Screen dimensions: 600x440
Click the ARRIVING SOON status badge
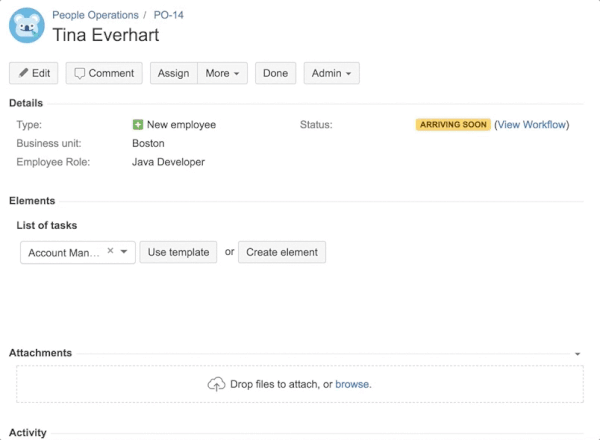coord(453,125)
